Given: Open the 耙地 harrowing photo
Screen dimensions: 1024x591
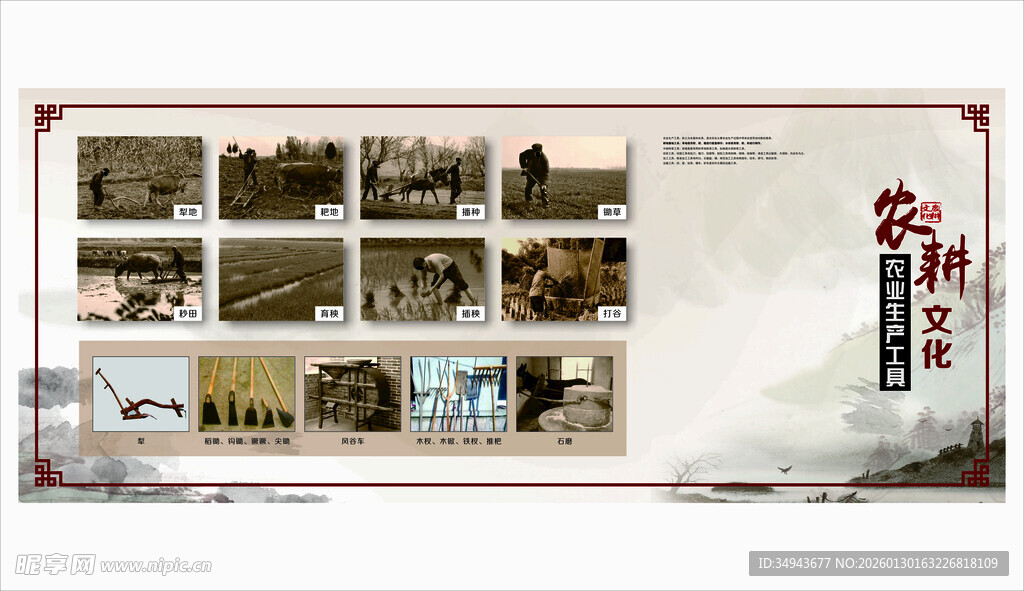Looking at the screenshot, I should (x=281, y=177).
